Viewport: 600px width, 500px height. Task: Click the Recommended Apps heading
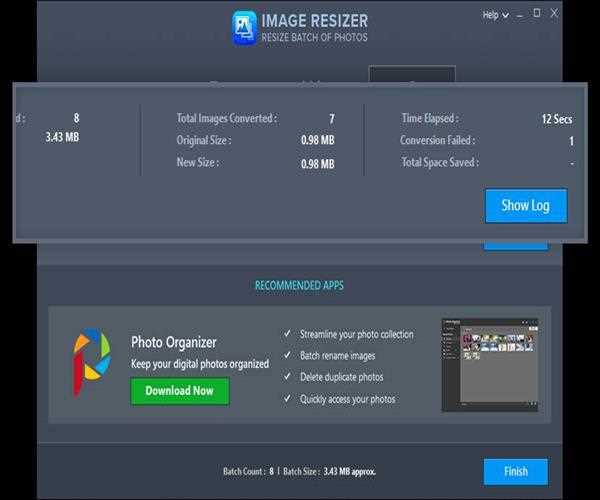click(x=299, y=286)
